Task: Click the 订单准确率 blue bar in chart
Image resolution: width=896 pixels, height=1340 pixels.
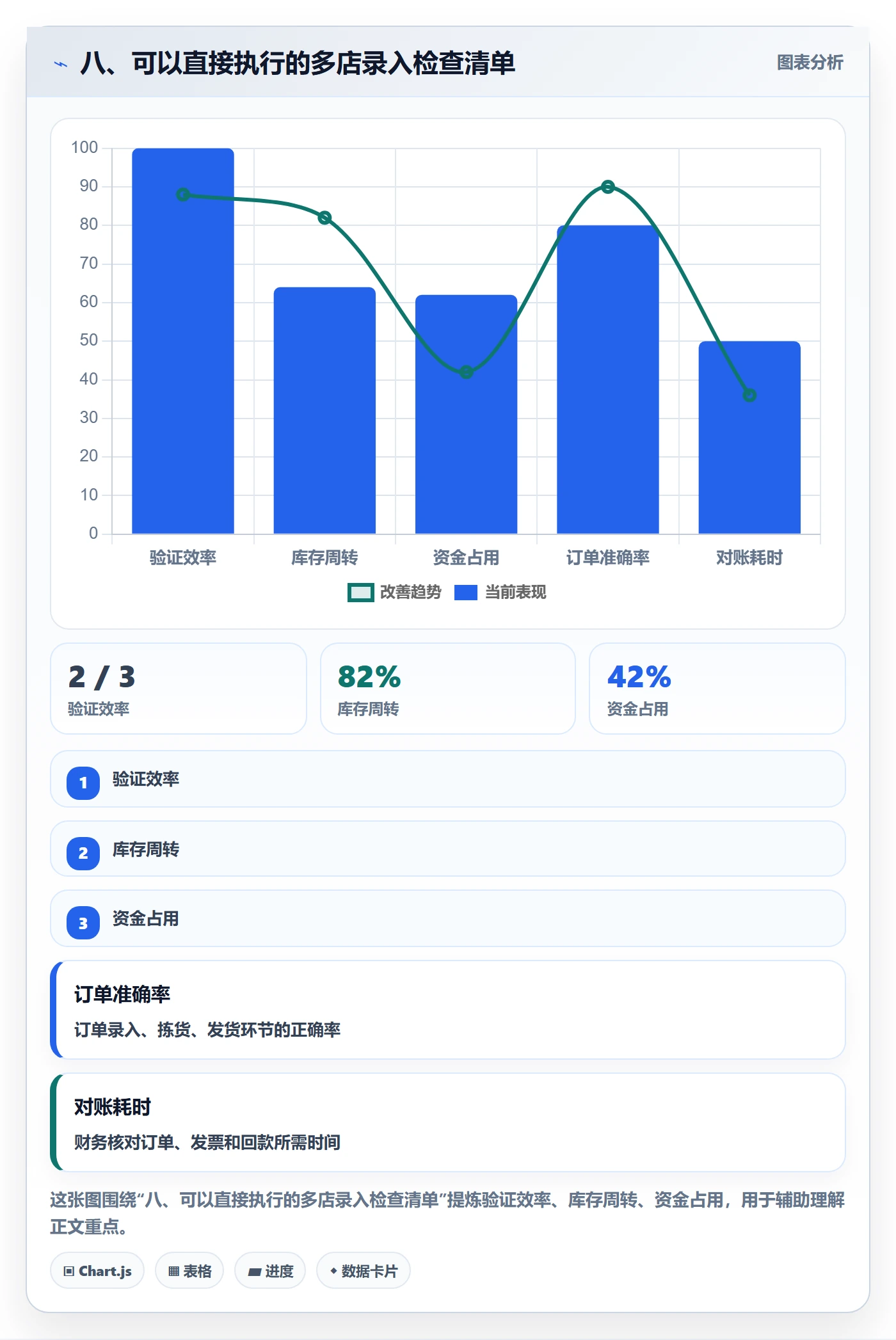Action: (608, 379)
